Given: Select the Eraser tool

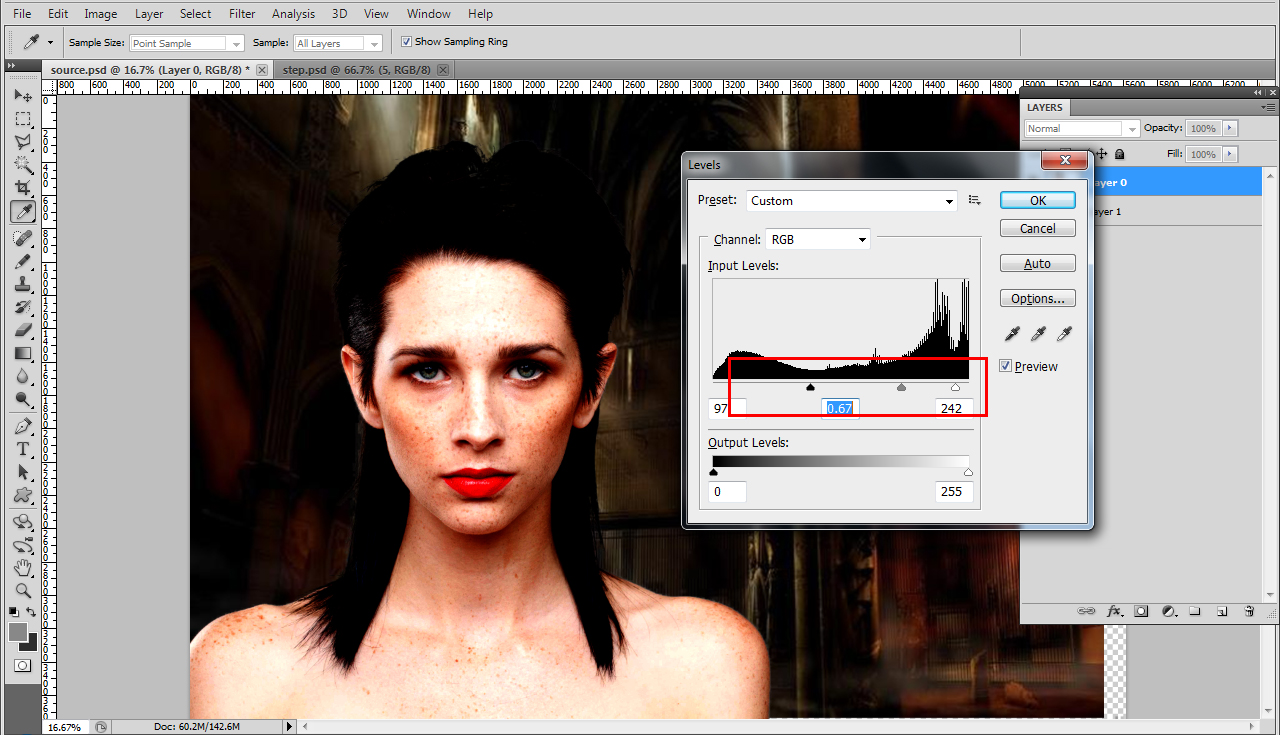Looking at the screenshot, I should click(x=23, y=330).
